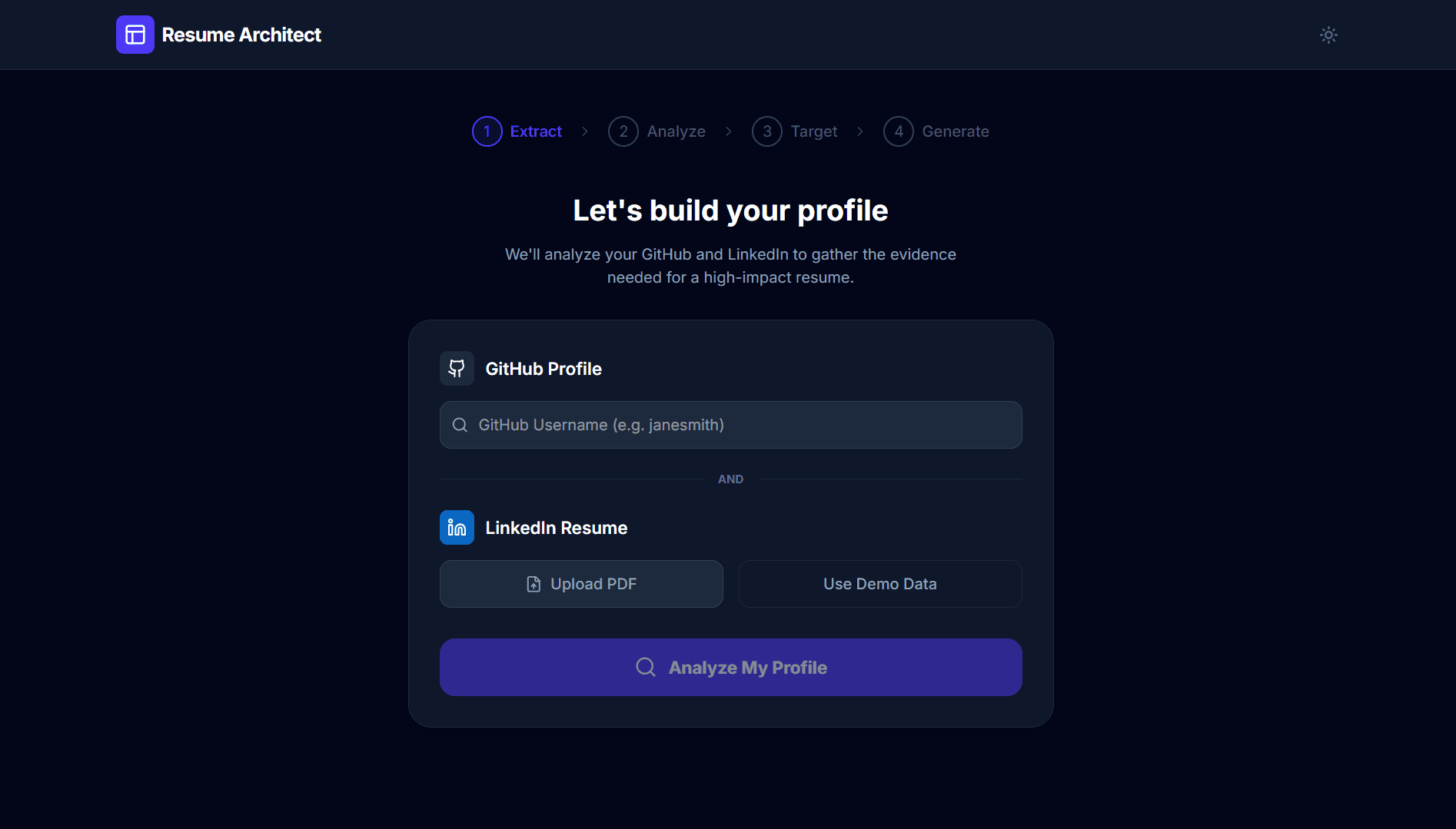Click the Resume Architect logo icon

pos(135,35)
